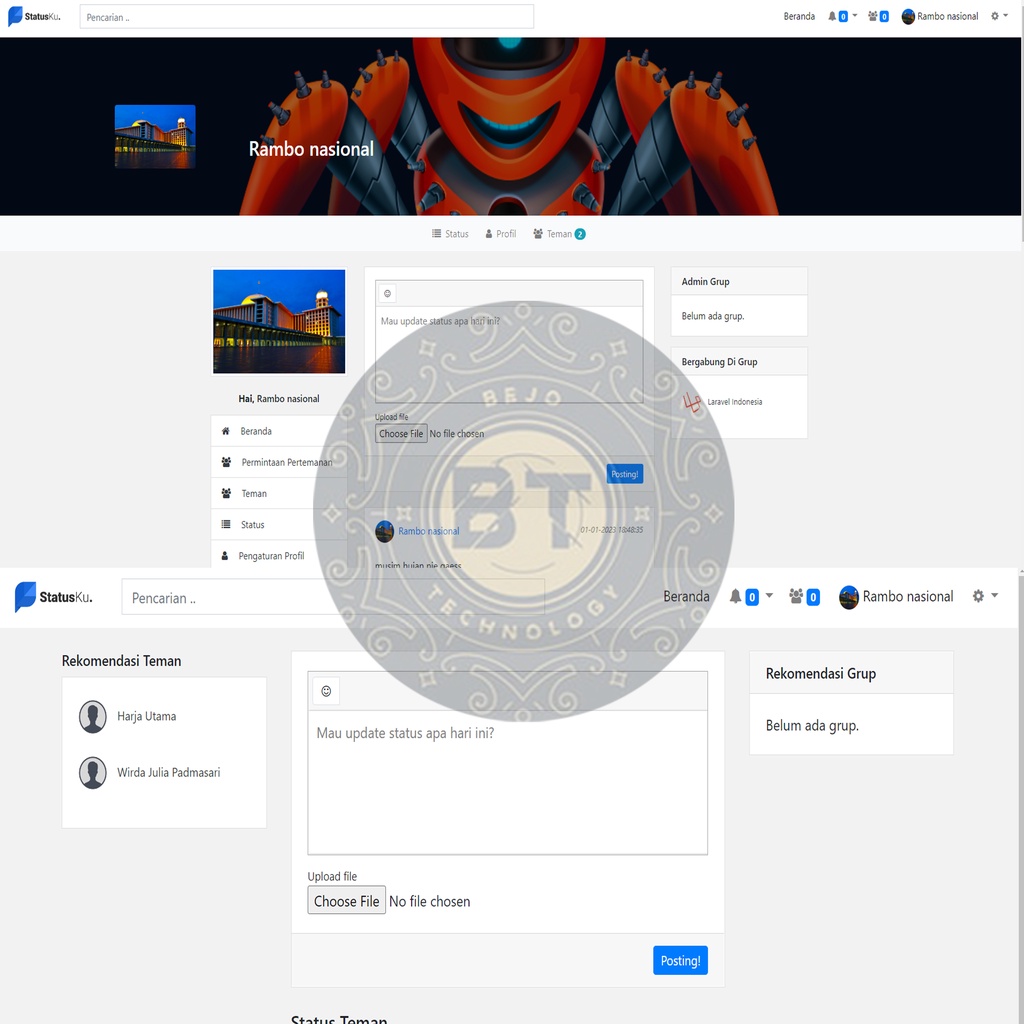Switch to the Status tab below the banner
Image resolution: width=1024 pixels, height=1024 pixels.
click(451, 234)
